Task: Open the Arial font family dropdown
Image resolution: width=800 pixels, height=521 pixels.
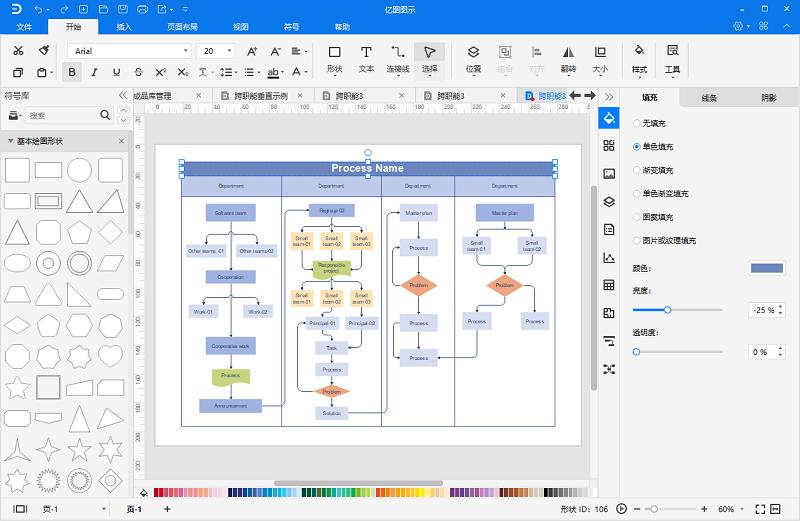Action: [x=129, y=50]
